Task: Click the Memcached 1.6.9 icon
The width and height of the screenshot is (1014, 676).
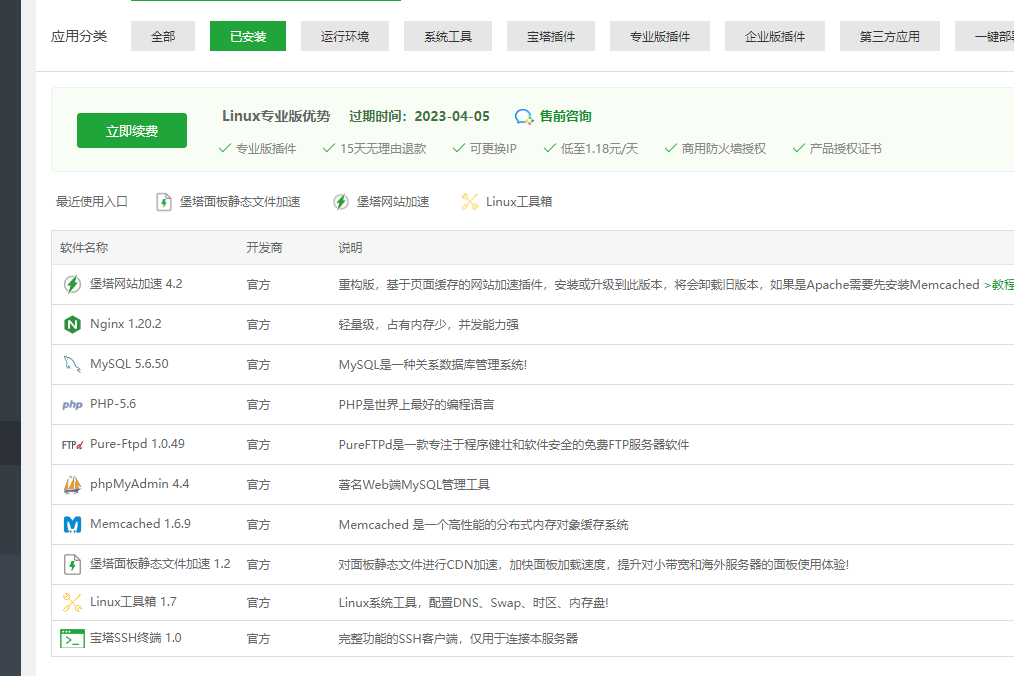Action: [72, 524]
